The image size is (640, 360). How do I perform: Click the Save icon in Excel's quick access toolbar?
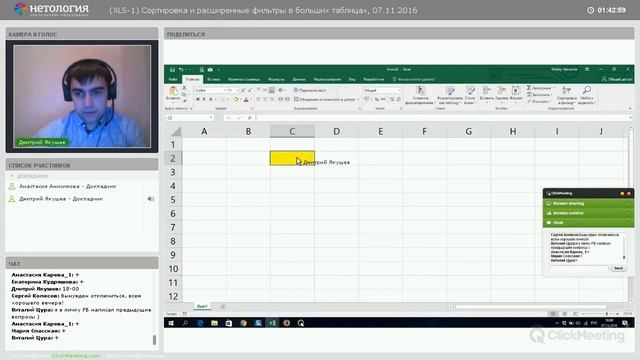172,70
